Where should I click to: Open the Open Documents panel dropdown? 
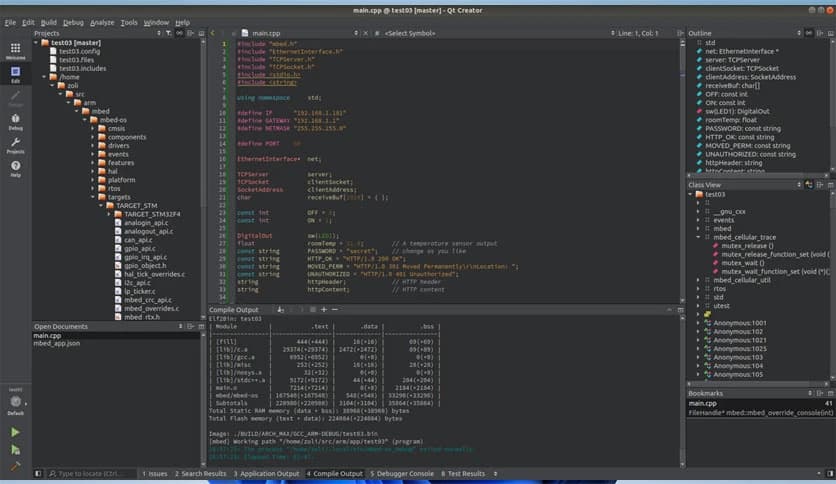tap(180, 326)
